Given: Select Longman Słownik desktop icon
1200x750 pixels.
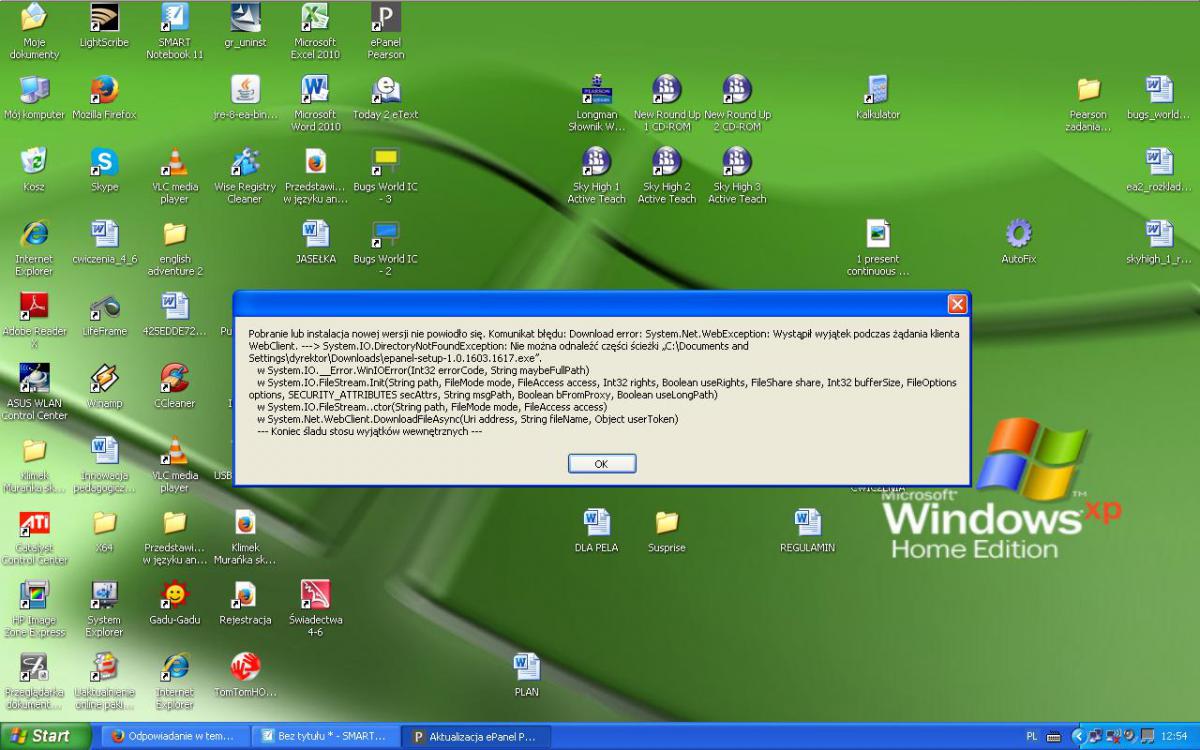Looking at the screenshot, I should tap(597, 104).
